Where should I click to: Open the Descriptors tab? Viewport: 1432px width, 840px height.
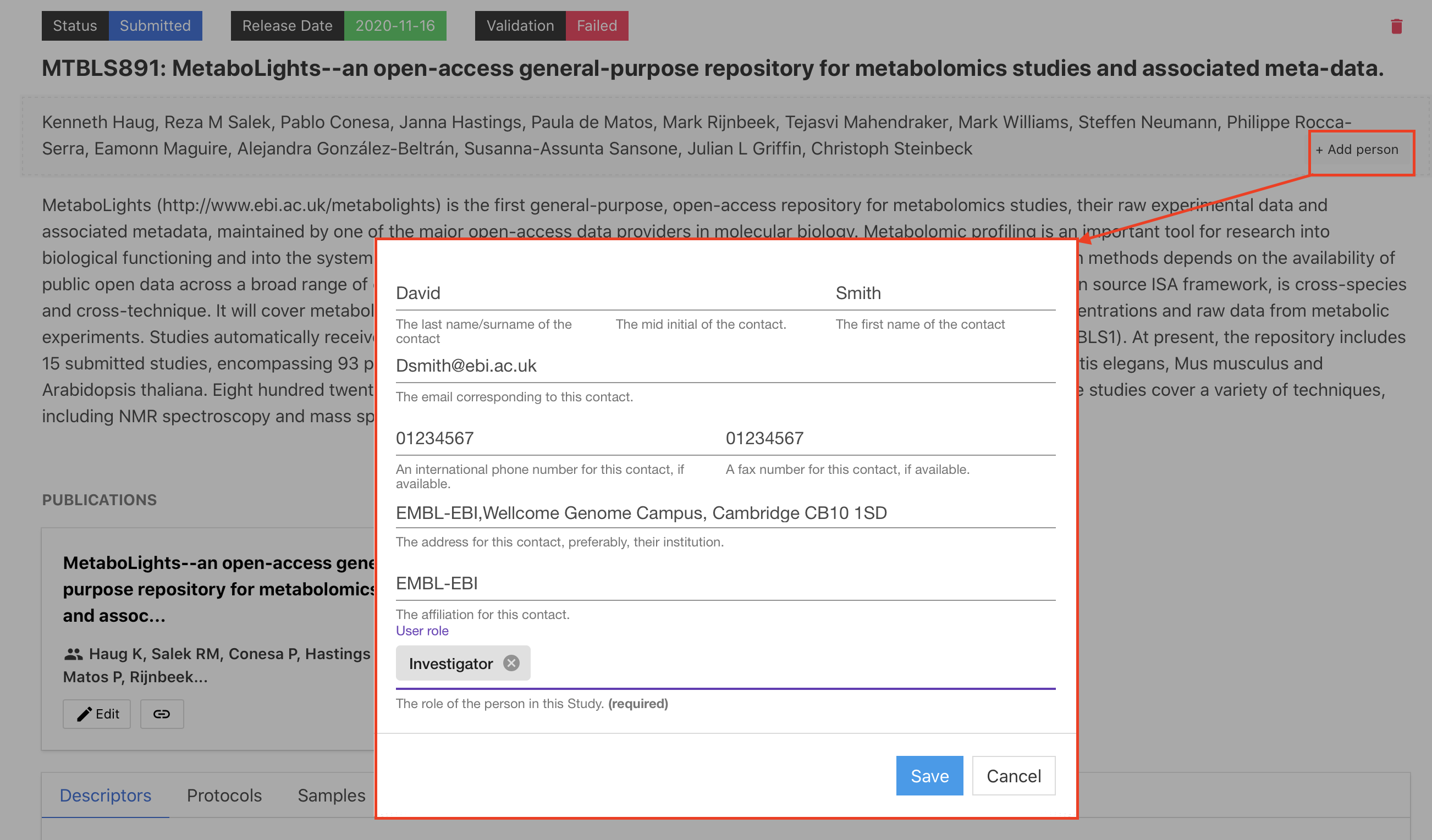(105, 795)
